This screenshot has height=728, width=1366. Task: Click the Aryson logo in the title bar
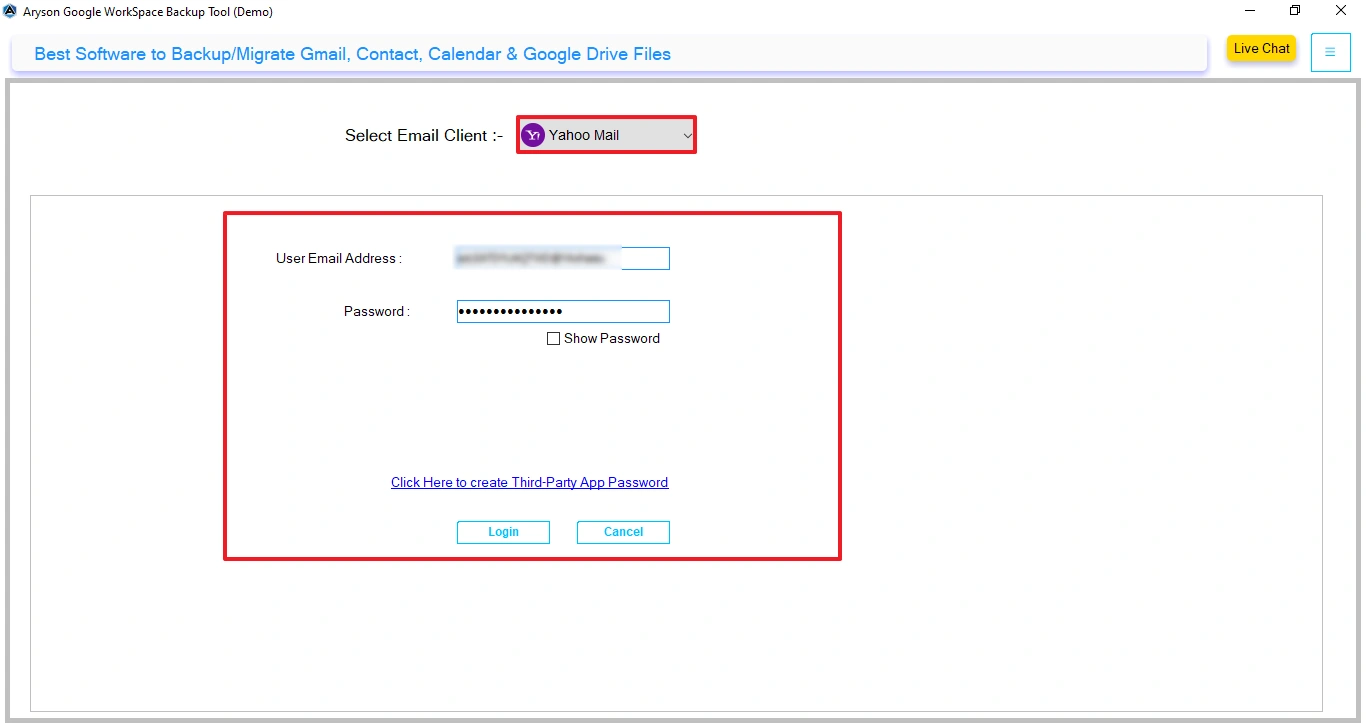pos(10,10)
